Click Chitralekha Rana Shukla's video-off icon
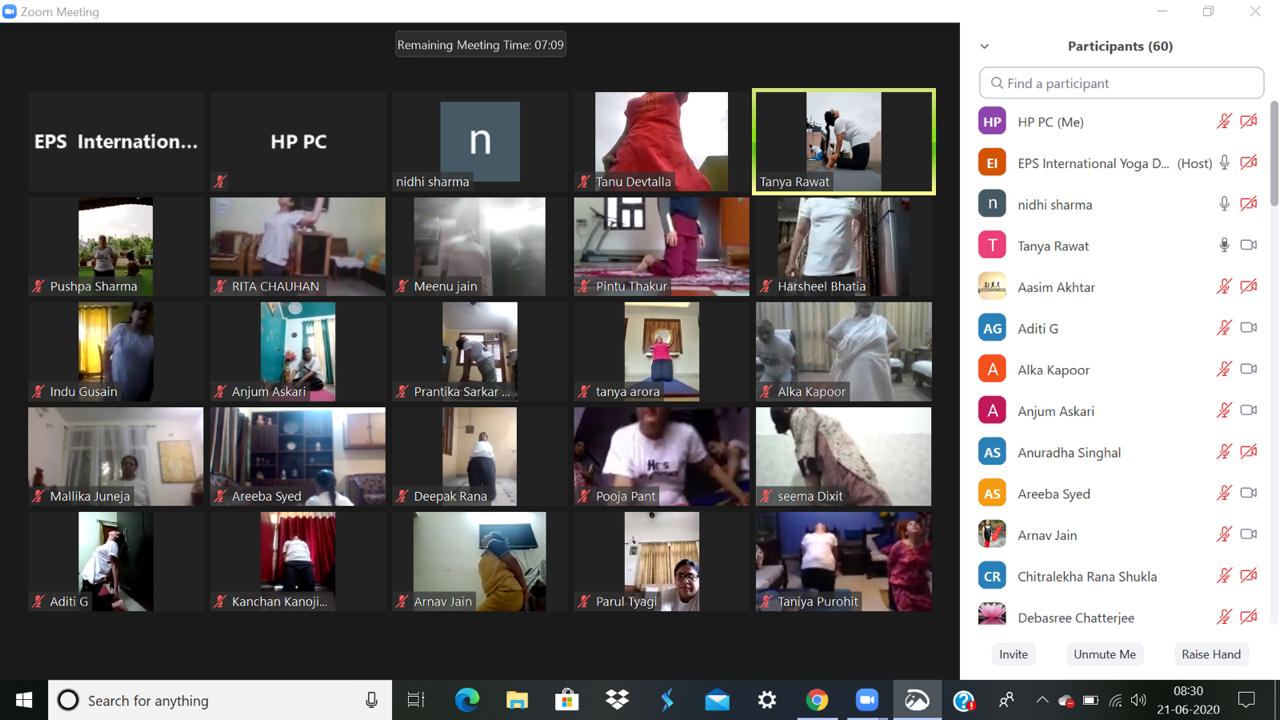The height and width of the screenshot is (720, 1280). pos(1248,576)
